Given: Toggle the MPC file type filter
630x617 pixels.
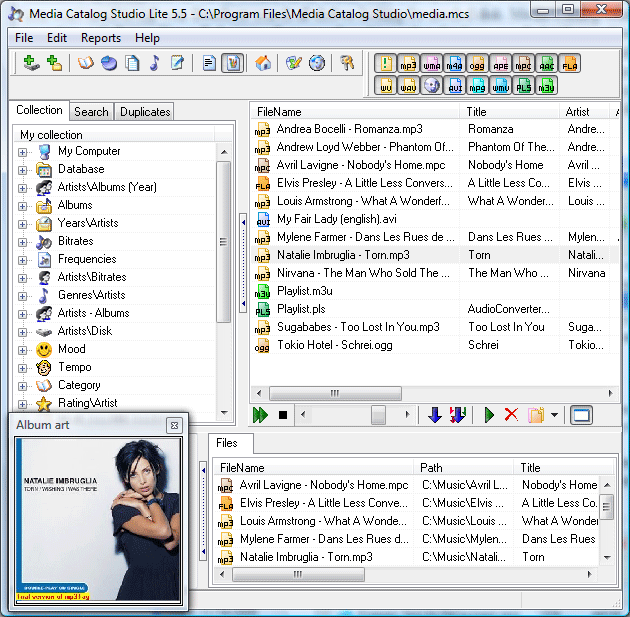Looking at the screenshot, I should pos(524,64).
